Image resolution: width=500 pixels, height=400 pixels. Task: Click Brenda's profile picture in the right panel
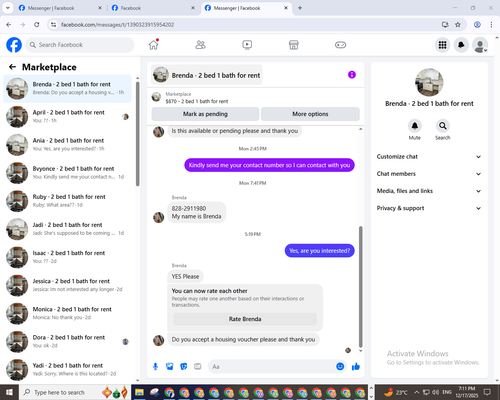coord(429,82)
